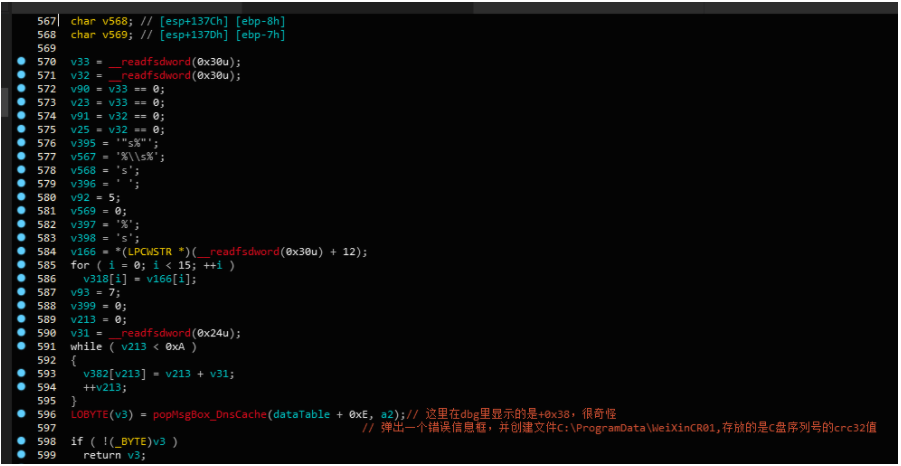Click dataTable argument on line 596
Image resolution: width=901 pixels, height=466 pixels.
pos(302,414)
